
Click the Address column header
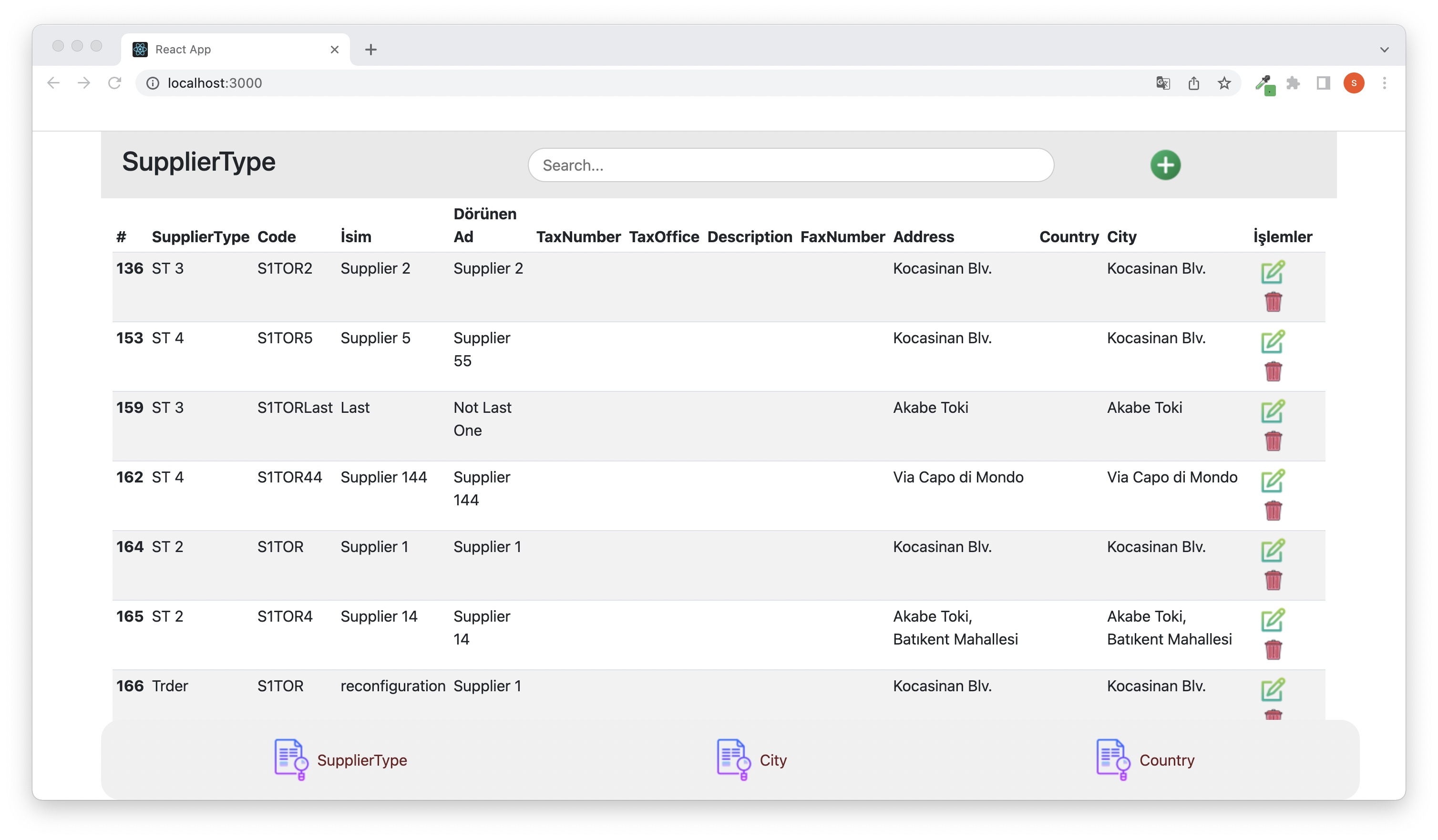coord(923,237)
